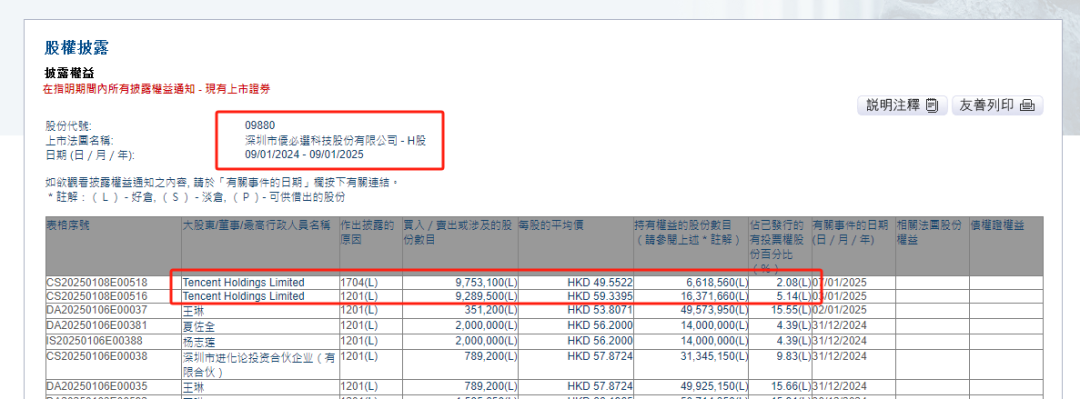Click the HKD 53.8071 average price
The height and width of the screenshot is (399, 1080).
(600, 310)
